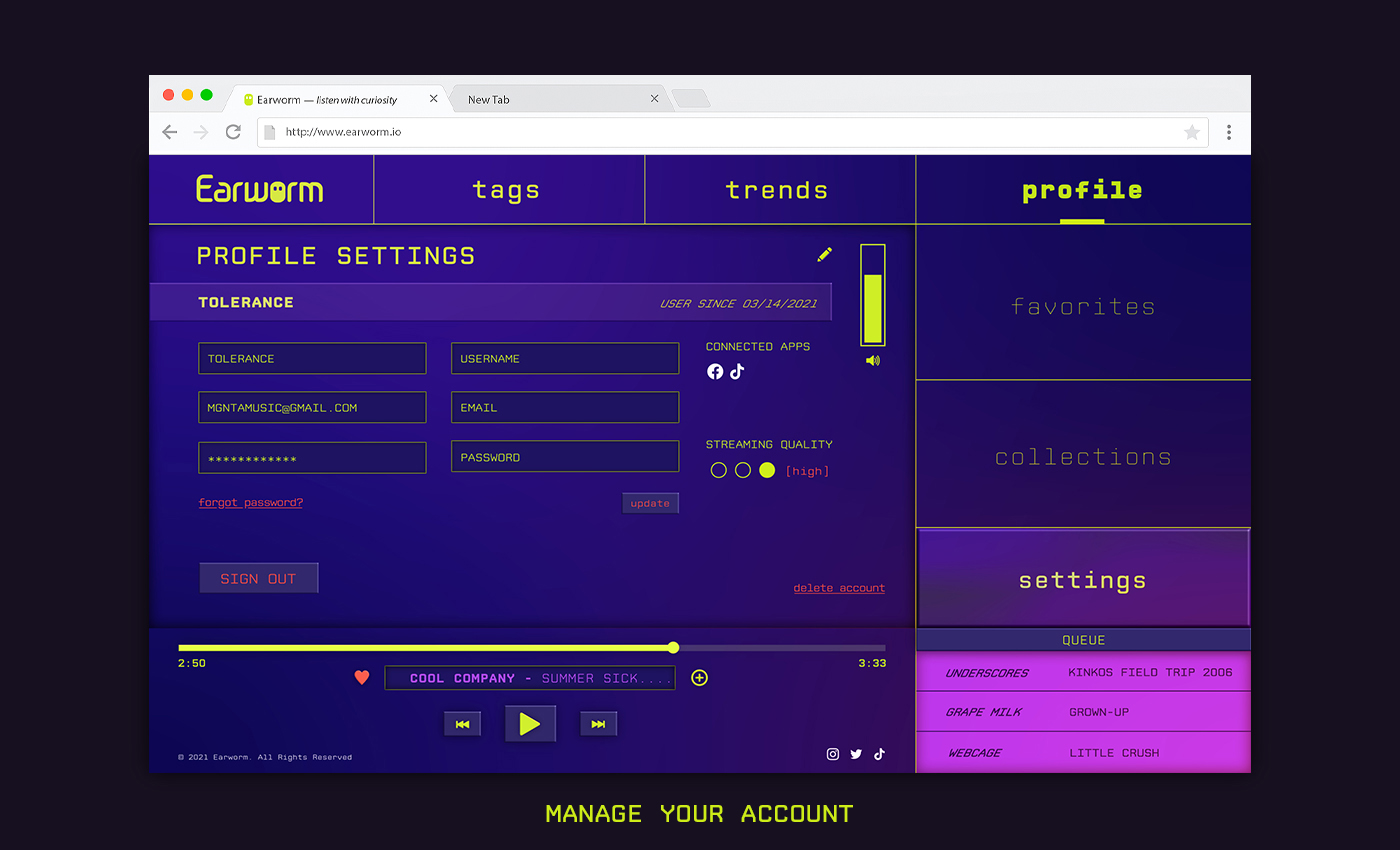The image size is (1400, 850).
Task: Click the update button
Action: pos(650,503)
